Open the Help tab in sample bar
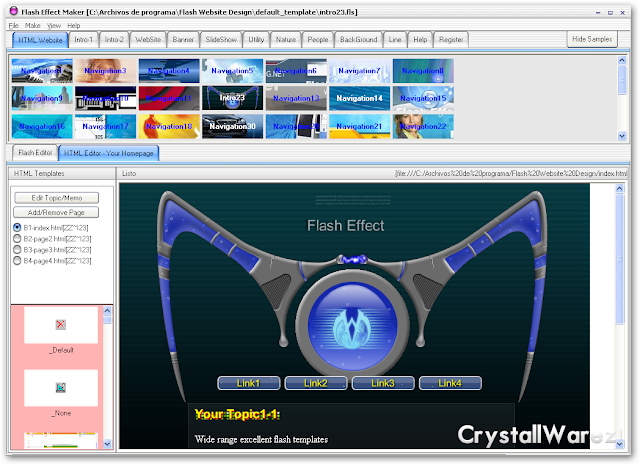This screenshot has width=640, height=465. pos(420,40)
